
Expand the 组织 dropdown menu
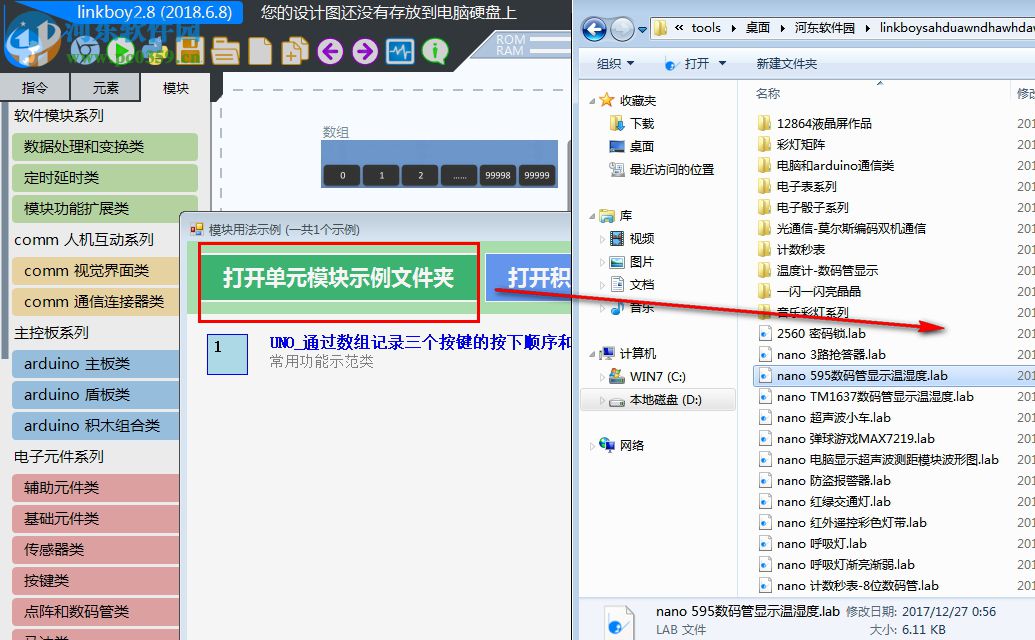tap(614, 63)
